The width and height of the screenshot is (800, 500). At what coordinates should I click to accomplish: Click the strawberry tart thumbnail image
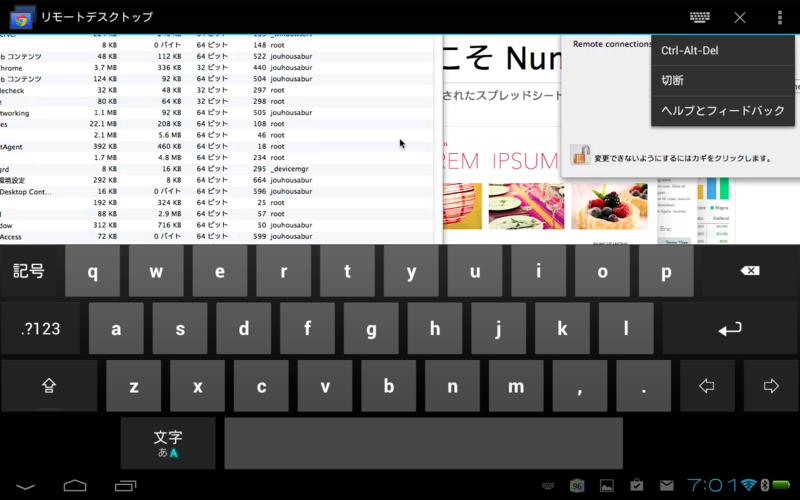click(x=609, y=206)
